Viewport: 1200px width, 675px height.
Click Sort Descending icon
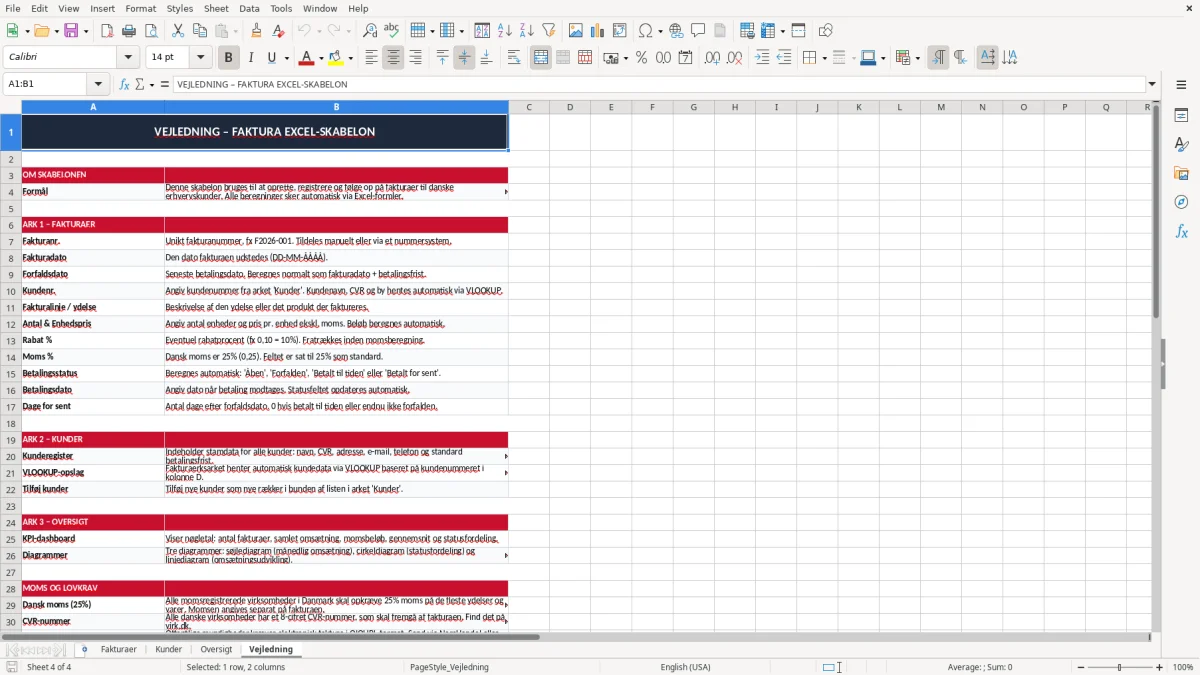(x=526, y=31)
